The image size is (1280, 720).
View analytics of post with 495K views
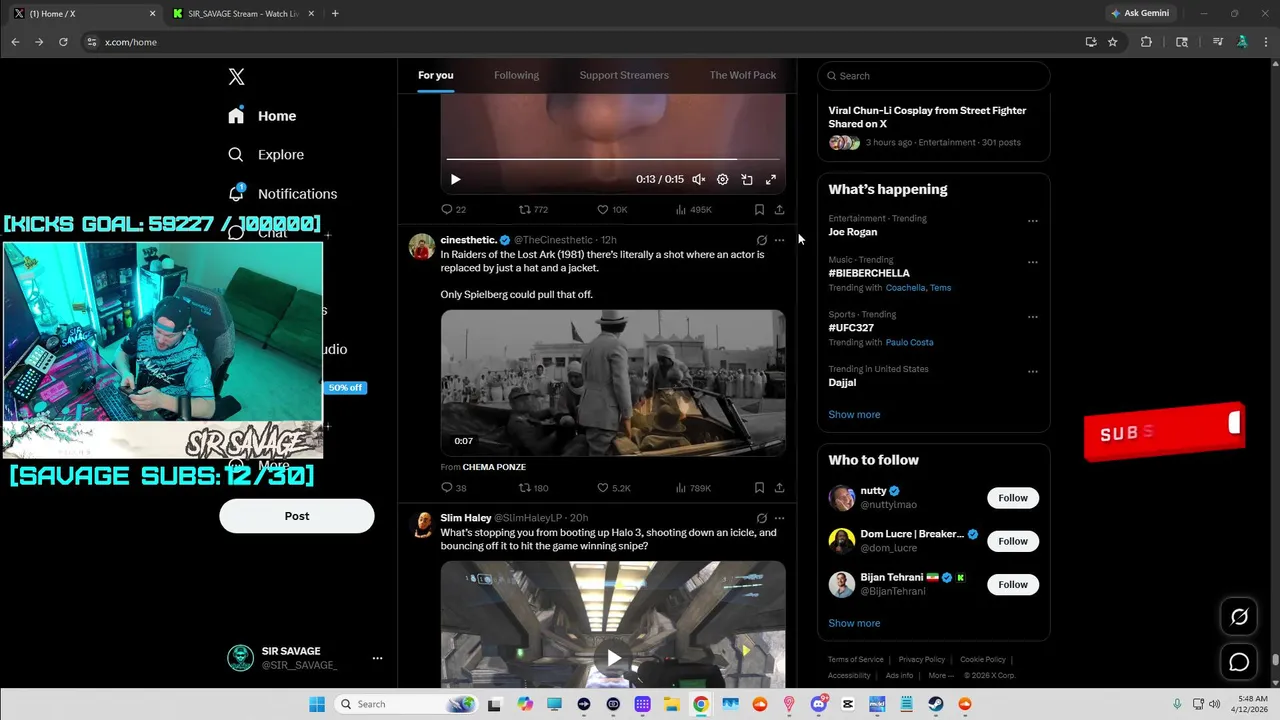693,209
